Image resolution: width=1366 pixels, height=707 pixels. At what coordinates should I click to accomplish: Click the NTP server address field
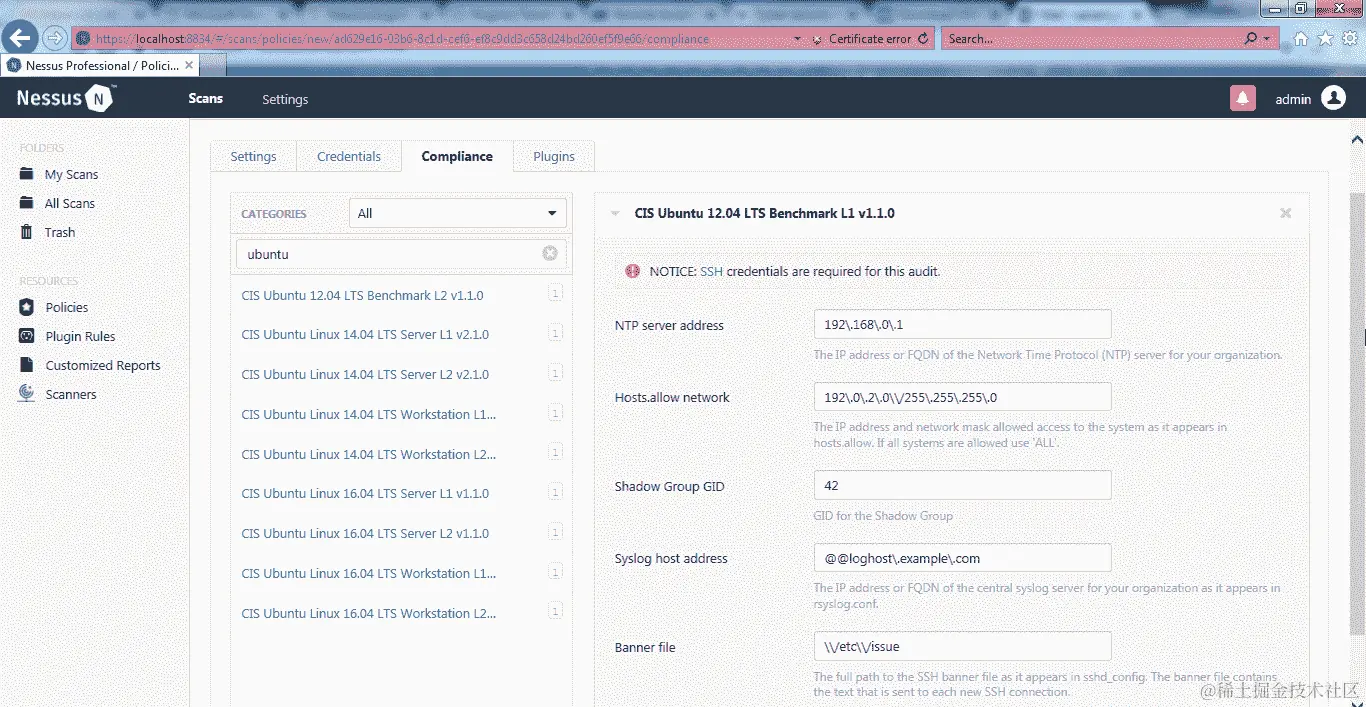pos(963,324)
